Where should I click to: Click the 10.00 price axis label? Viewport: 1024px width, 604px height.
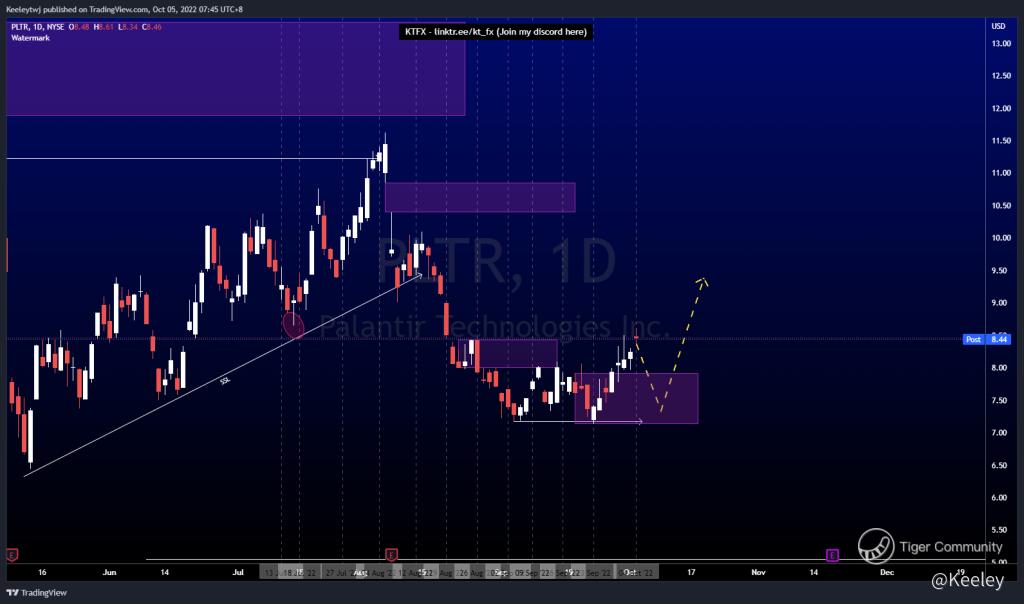(x=1001, y=238)
